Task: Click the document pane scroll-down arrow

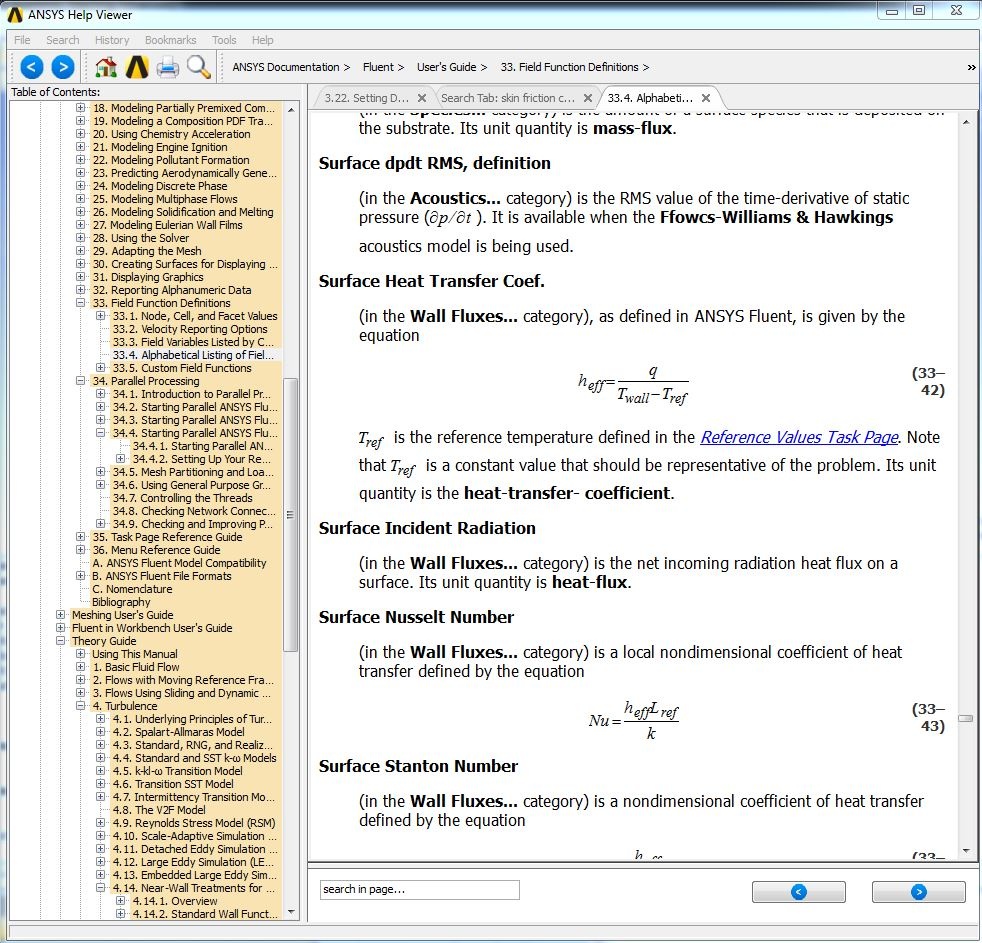Action: click(x=966, y=850)
